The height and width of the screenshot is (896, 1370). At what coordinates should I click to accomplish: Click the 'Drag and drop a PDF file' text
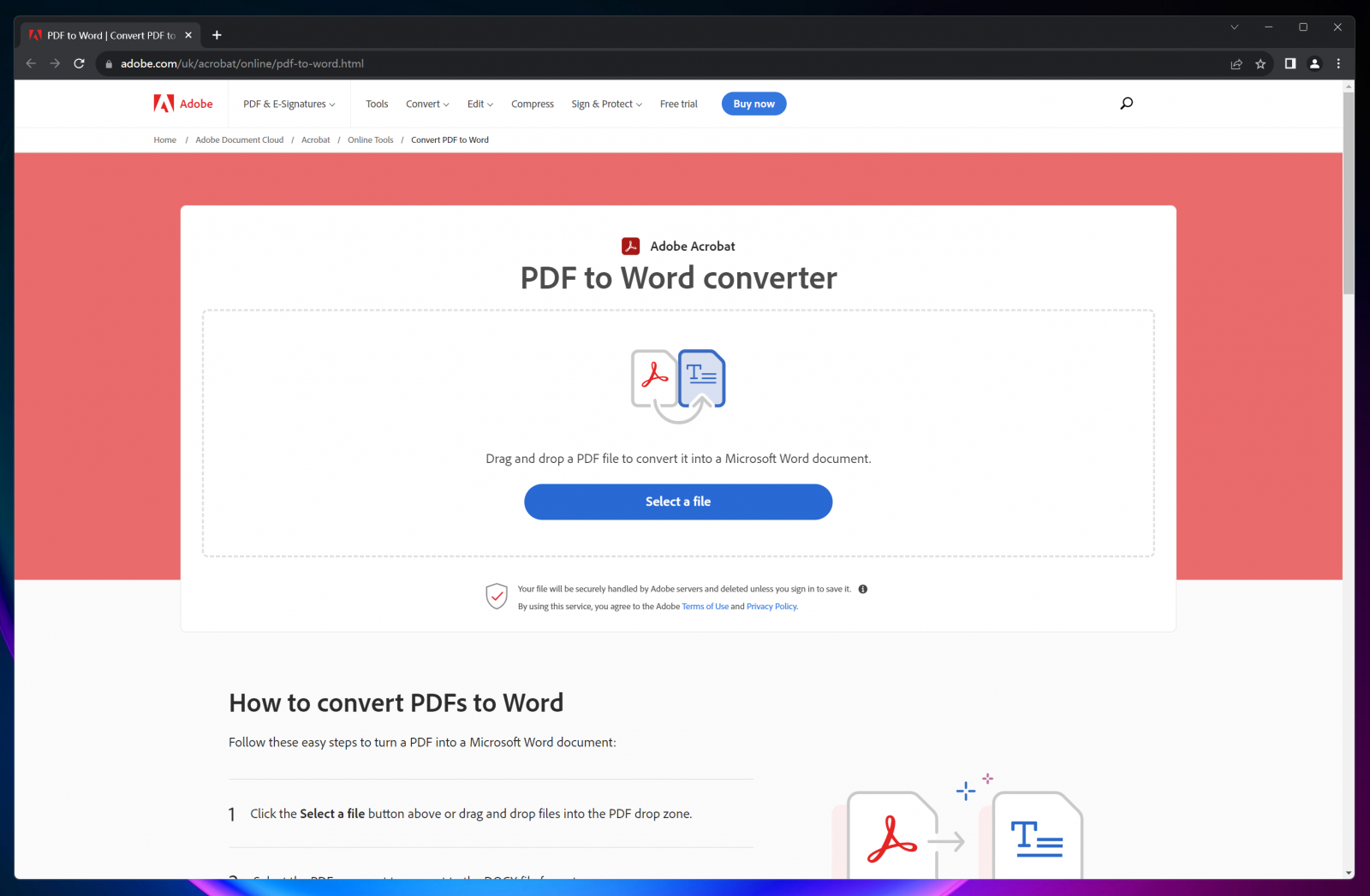(x=678, y=459)
